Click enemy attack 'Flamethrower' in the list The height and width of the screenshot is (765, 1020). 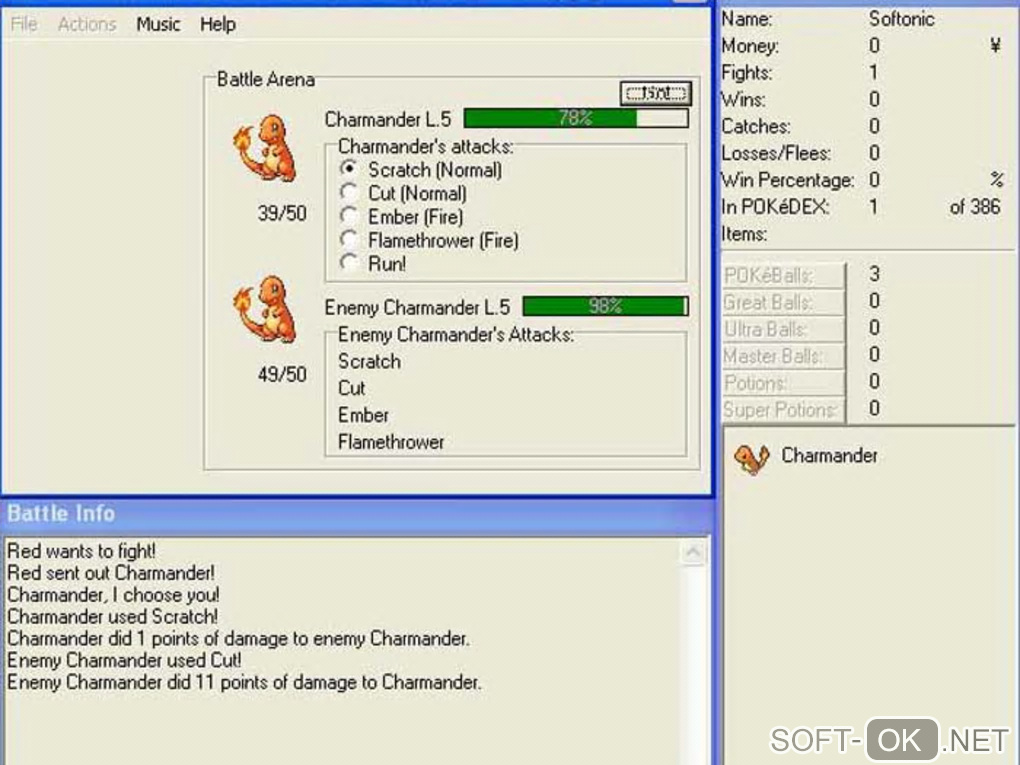click(x=391, y=442)
